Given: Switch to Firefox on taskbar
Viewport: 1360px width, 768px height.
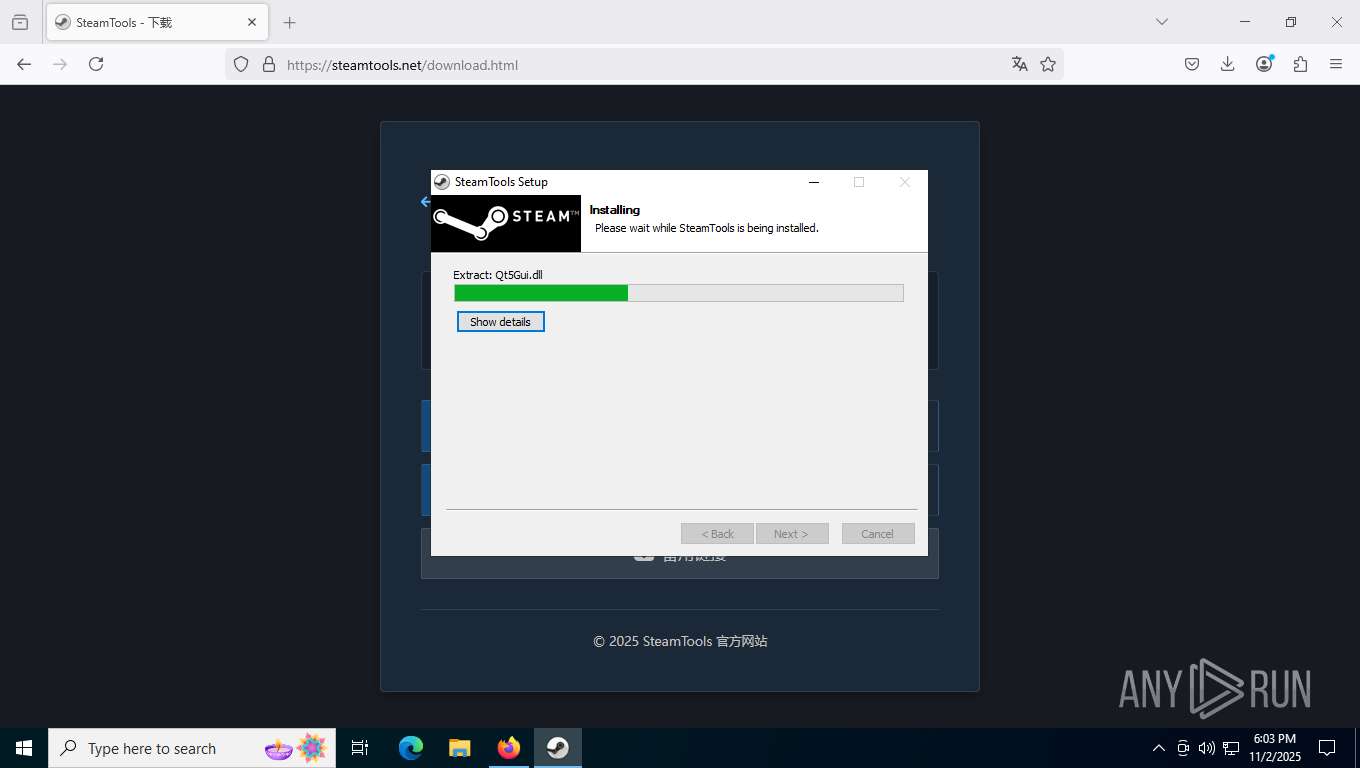Looking at the screenshot, I should point(509,748).
